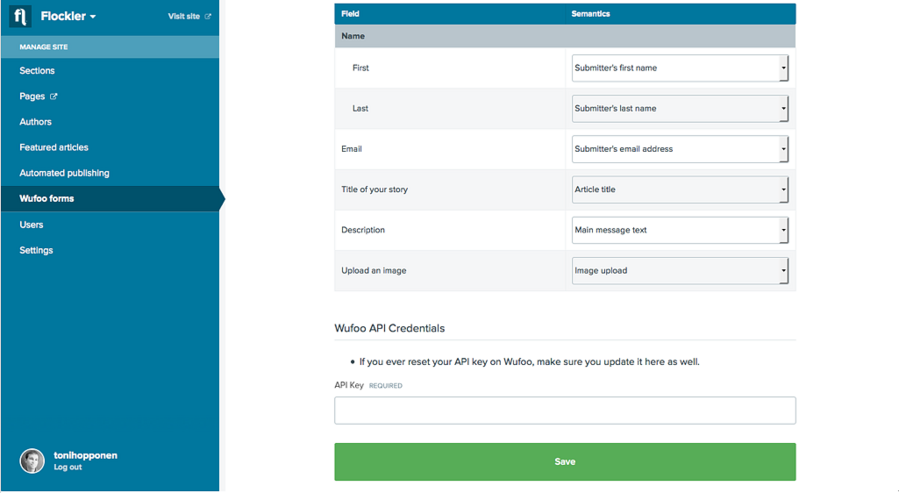Open the Email semantics dropdown
This screenshot has width=899, height=493.
coord(680,149)
